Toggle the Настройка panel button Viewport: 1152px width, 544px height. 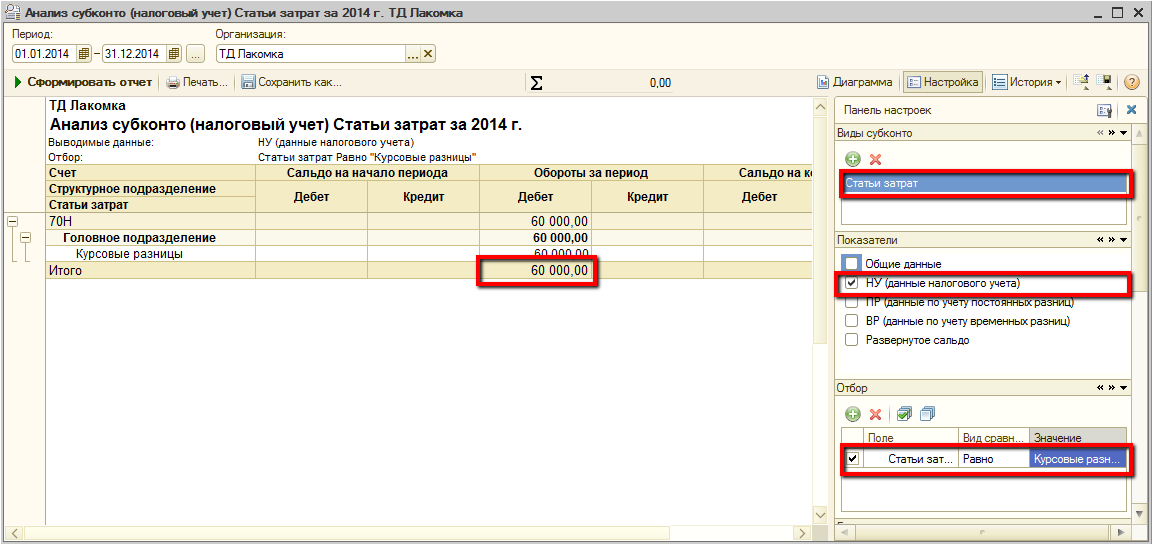[x=942, y=83]
